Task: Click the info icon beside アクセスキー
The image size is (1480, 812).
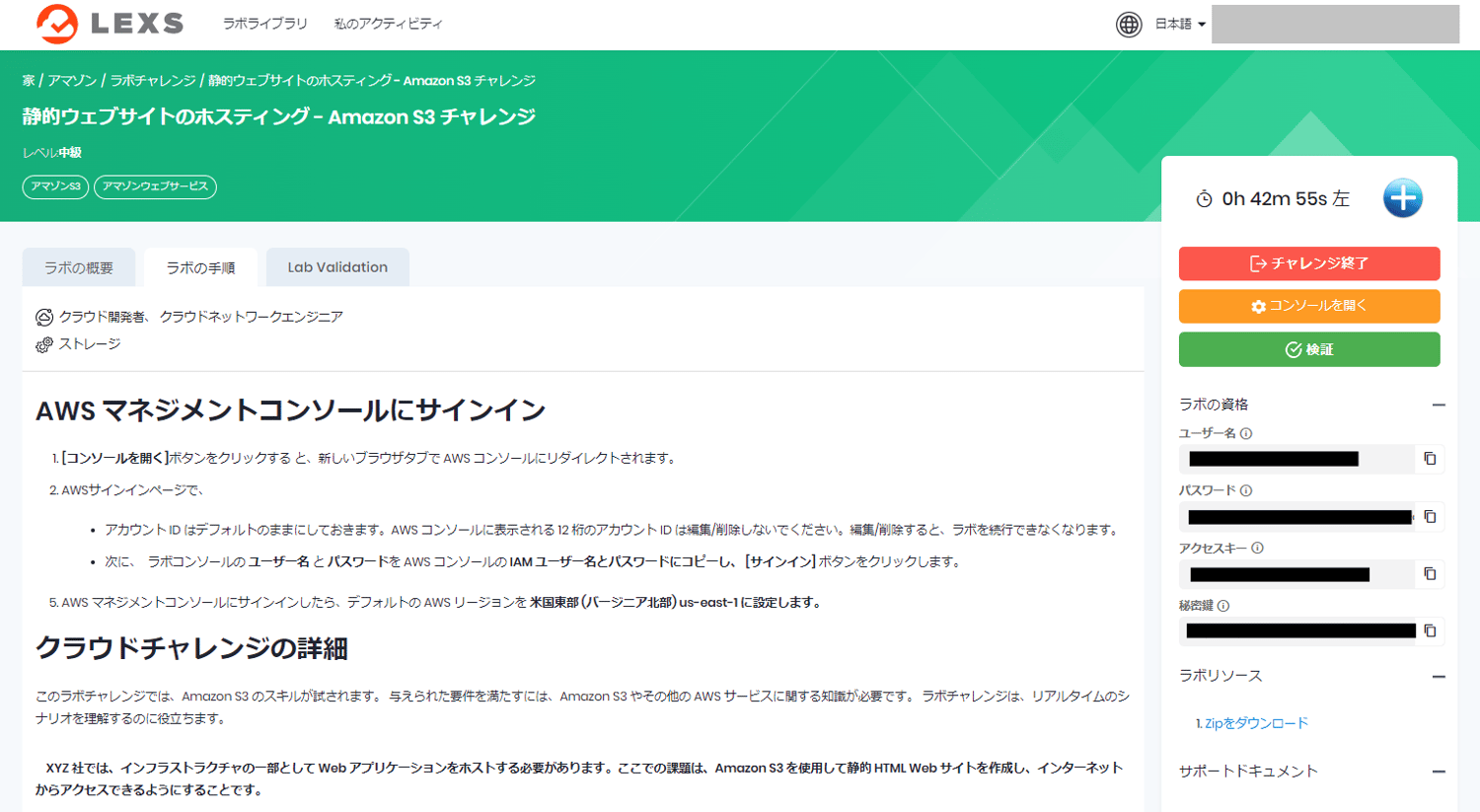Action: 1257,548
